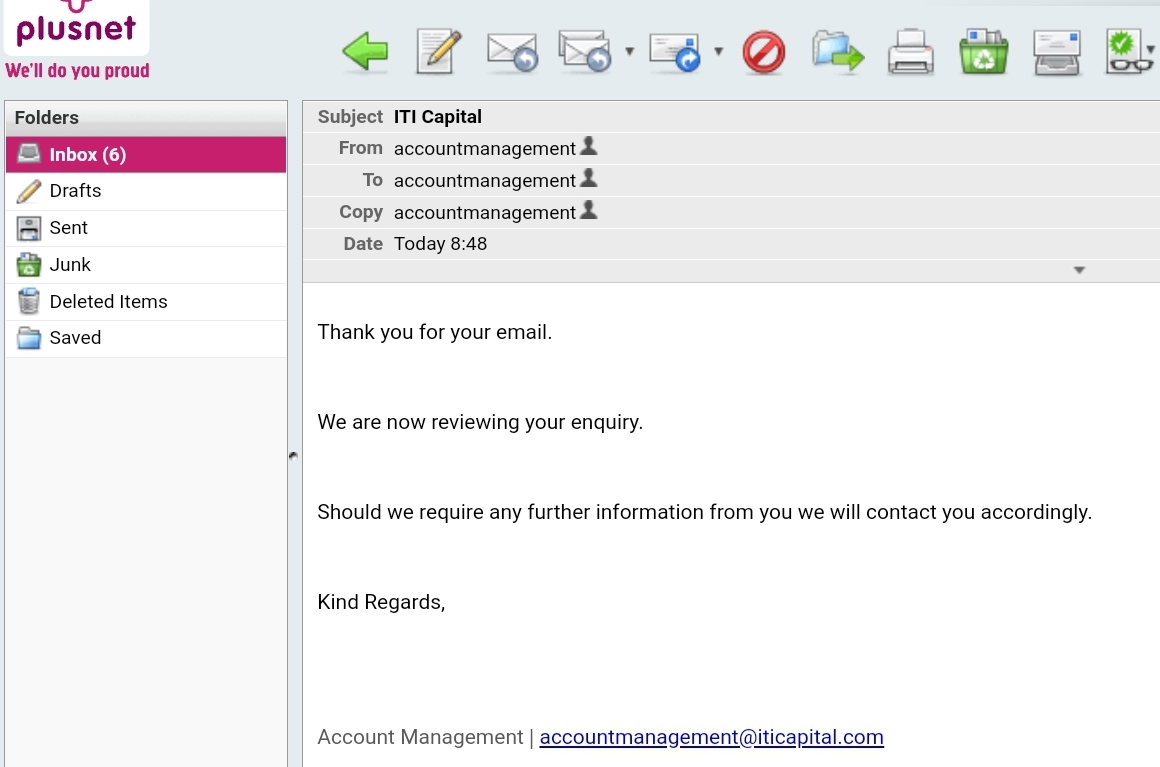Viewport: 1160px width, 767px height.
Task: Click the Inbox tray icon
Action: coord(29,154)
